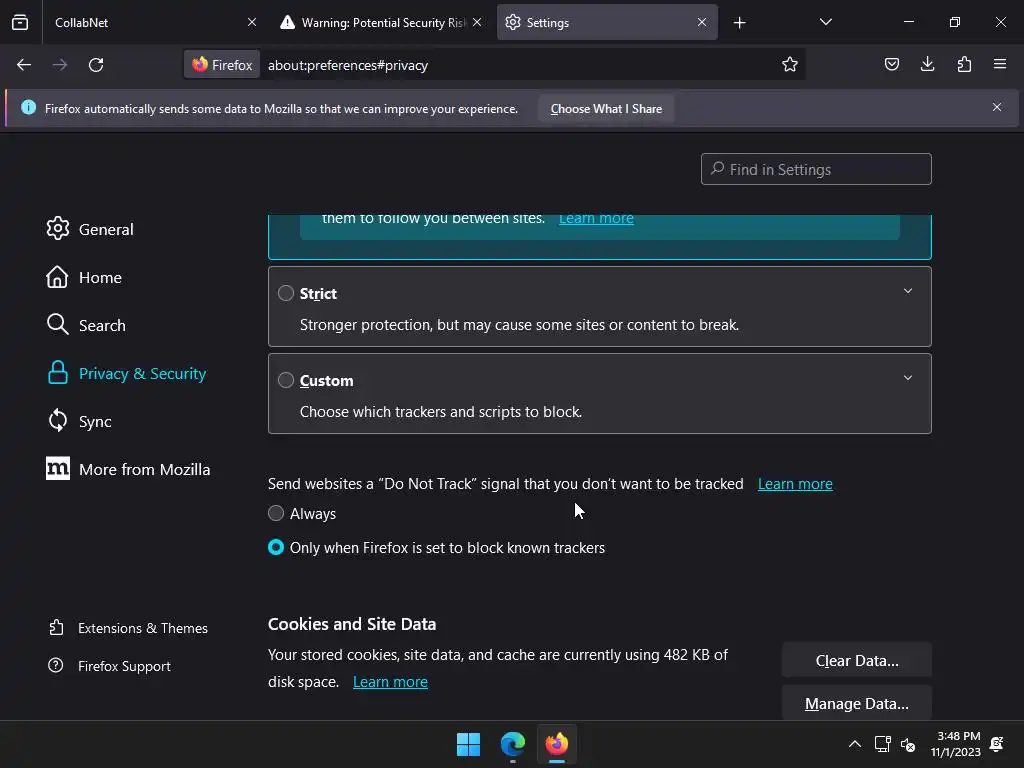Switch to the CollabNet tab

coord(153,22)
